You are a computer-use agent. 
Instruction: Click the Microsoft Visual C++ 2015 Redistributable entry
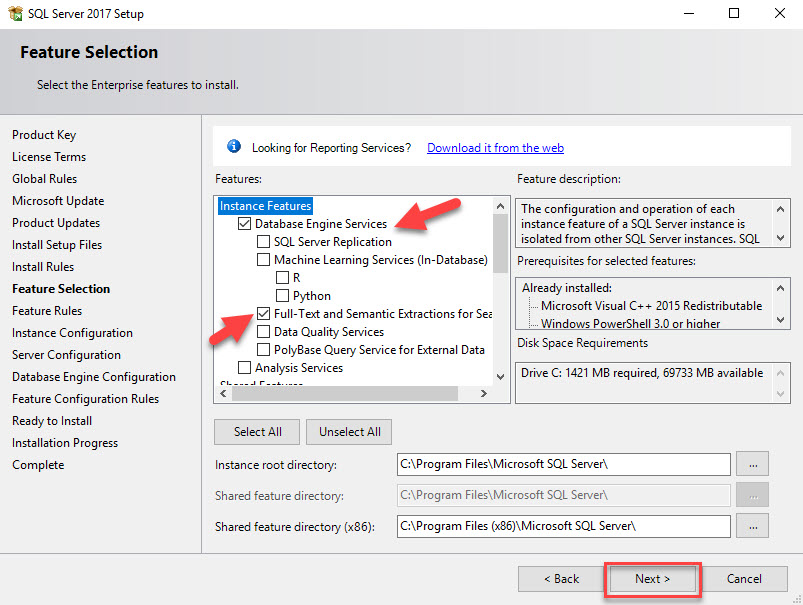pos(651,306)
